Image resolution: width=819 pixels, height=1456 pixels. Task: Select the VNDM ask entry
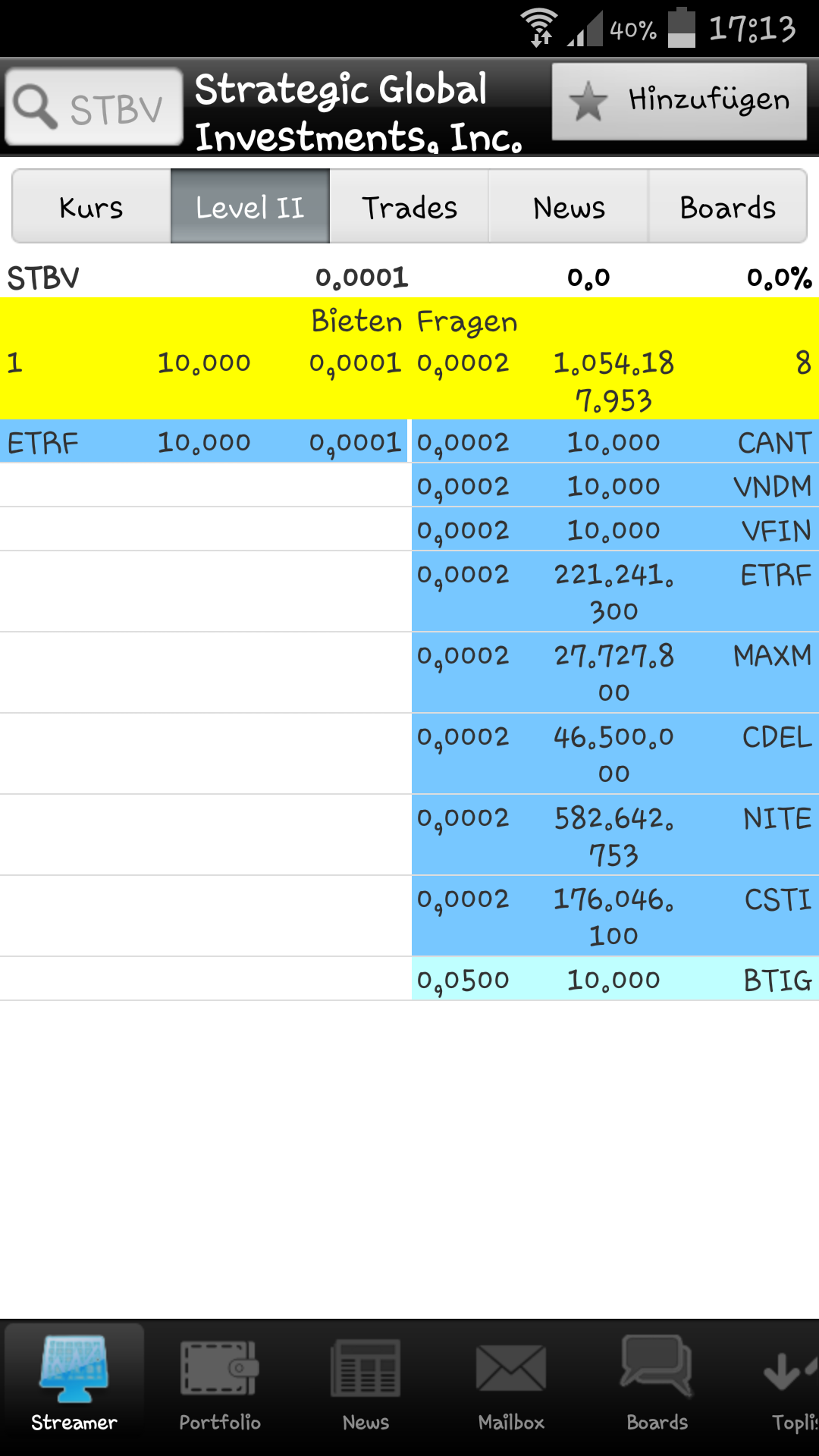615,485
